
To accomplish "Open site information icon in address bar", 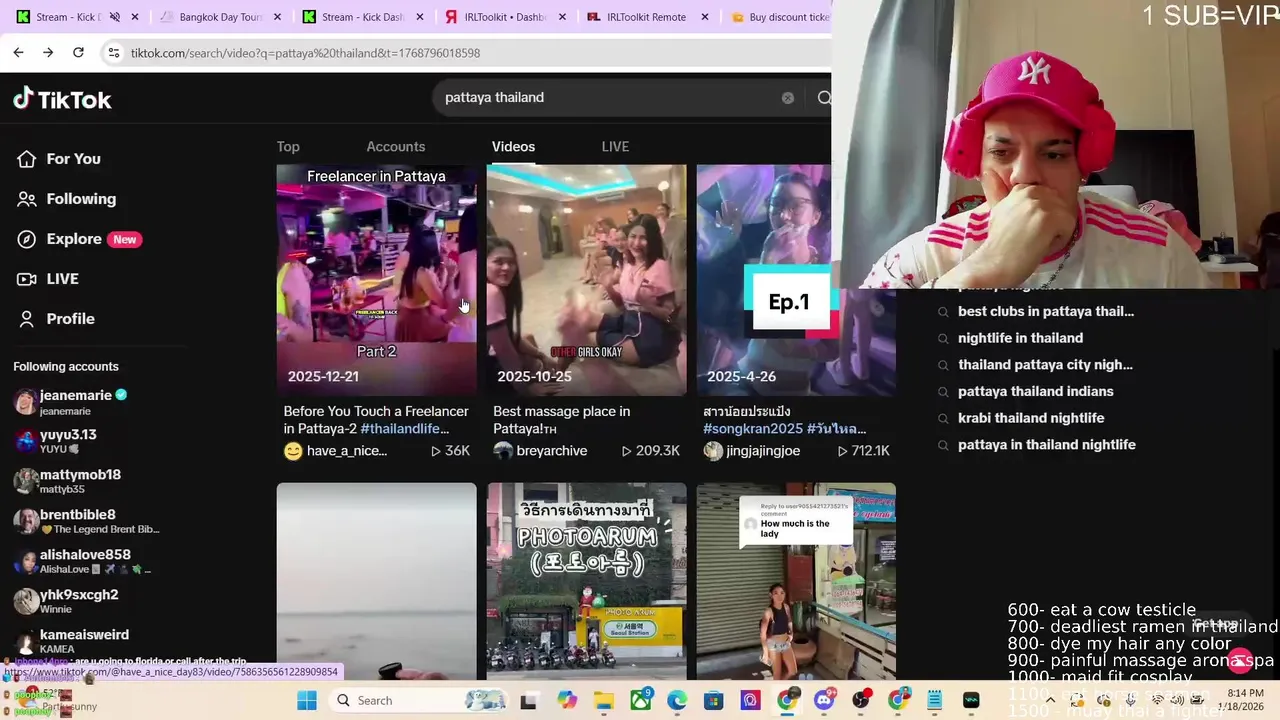I will (113, 53).
